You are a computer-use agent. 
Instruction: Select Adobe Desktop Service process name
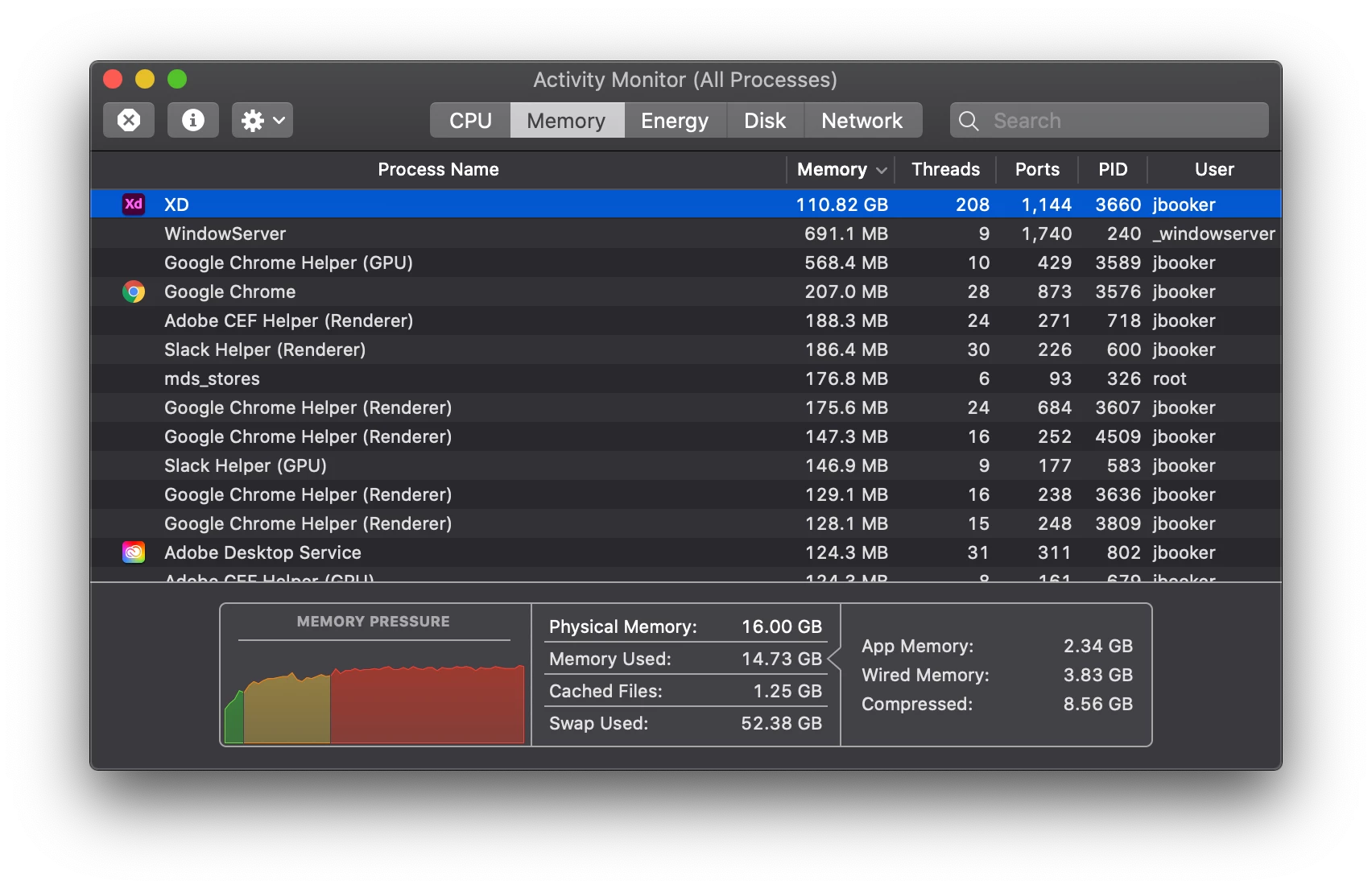coord(262,552)
